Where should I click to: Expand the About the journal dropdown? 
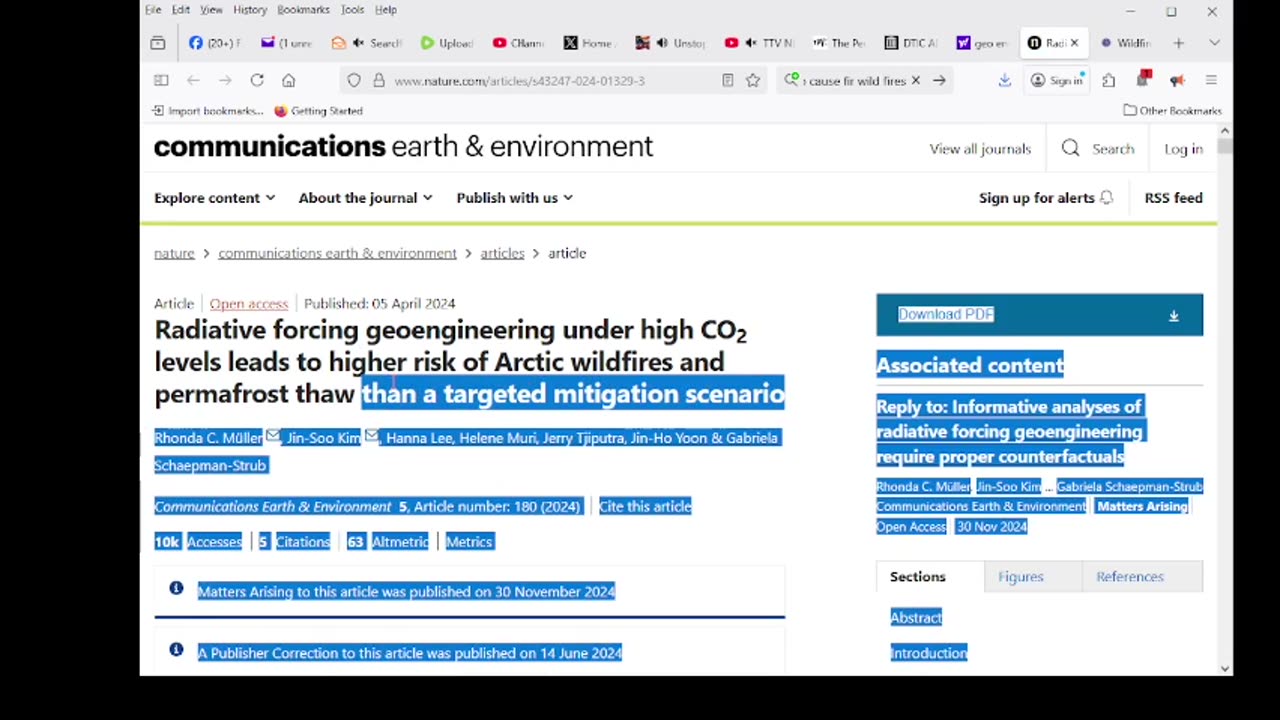pos(365,198)
